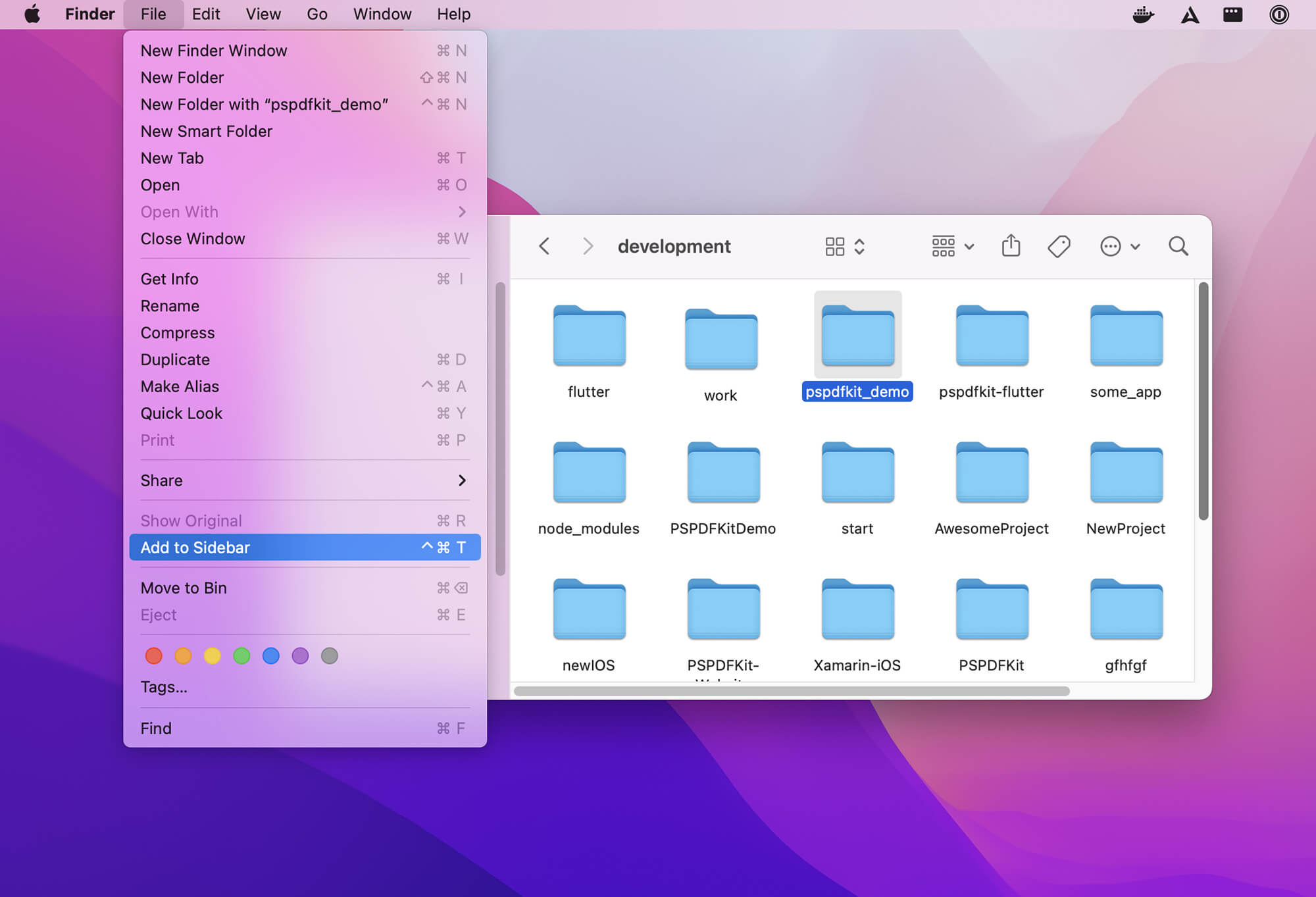Navigate back using the left arrow
The height and width of the screenshot is (897, 1316).
click(x=544, y=246)
